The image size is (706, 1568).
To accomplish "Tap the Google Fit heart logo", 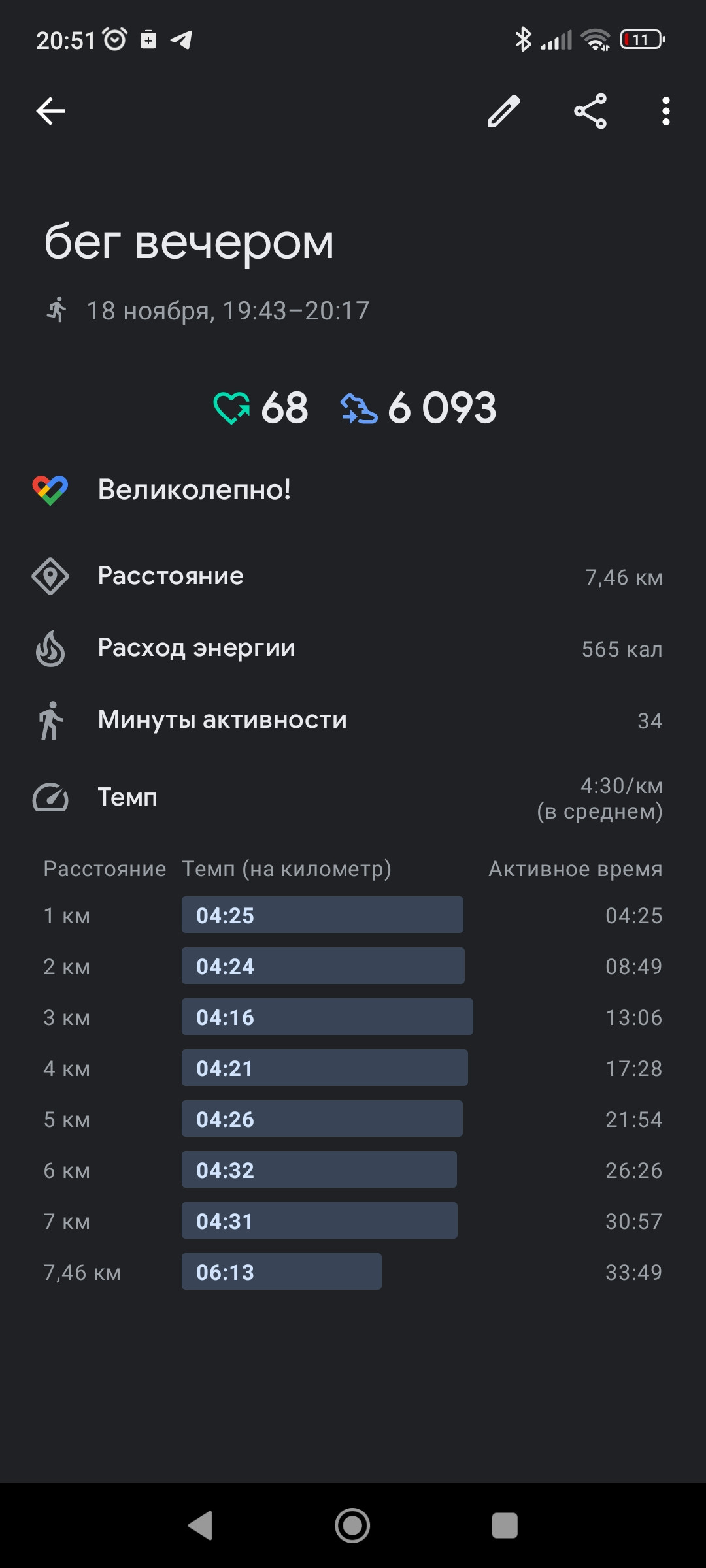I will 50,490.
